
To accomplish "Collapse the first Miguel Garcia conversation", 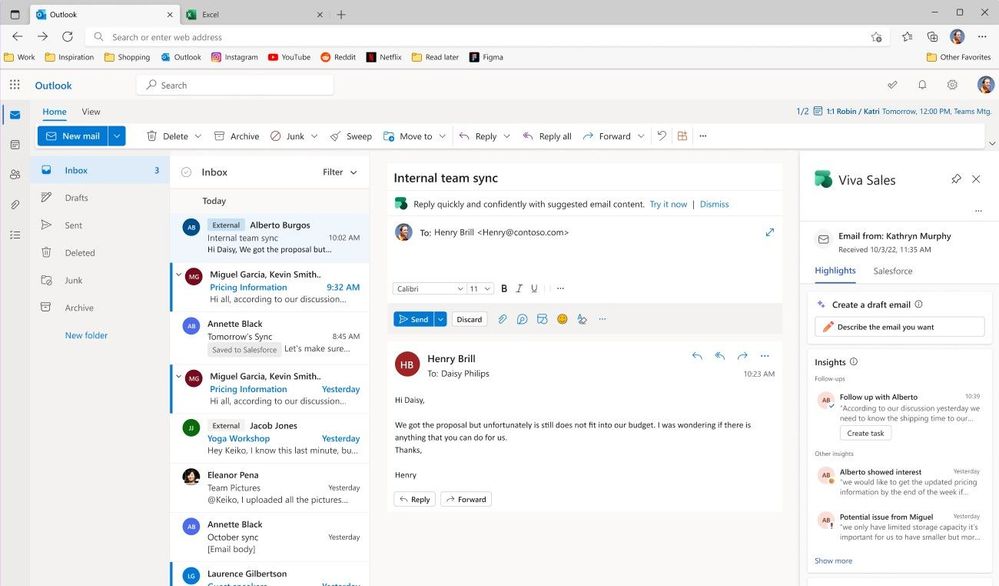I will (x=178, y=275).
